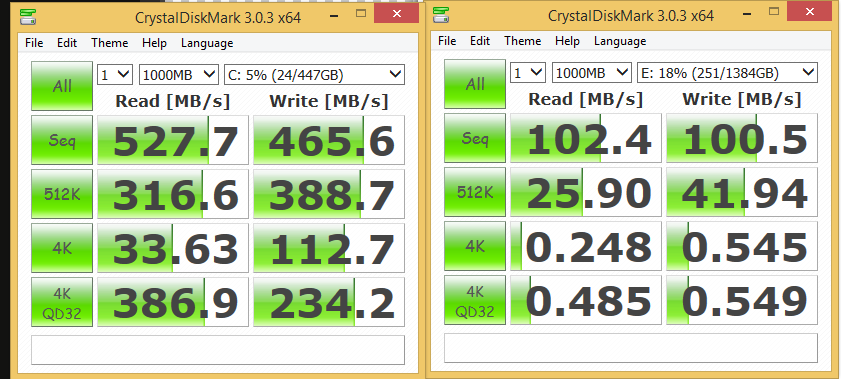Open Help menu in right window
Image resolution: width=841 pixels, height=379 pixels.
pyautogui.click(x=567, y=41)
